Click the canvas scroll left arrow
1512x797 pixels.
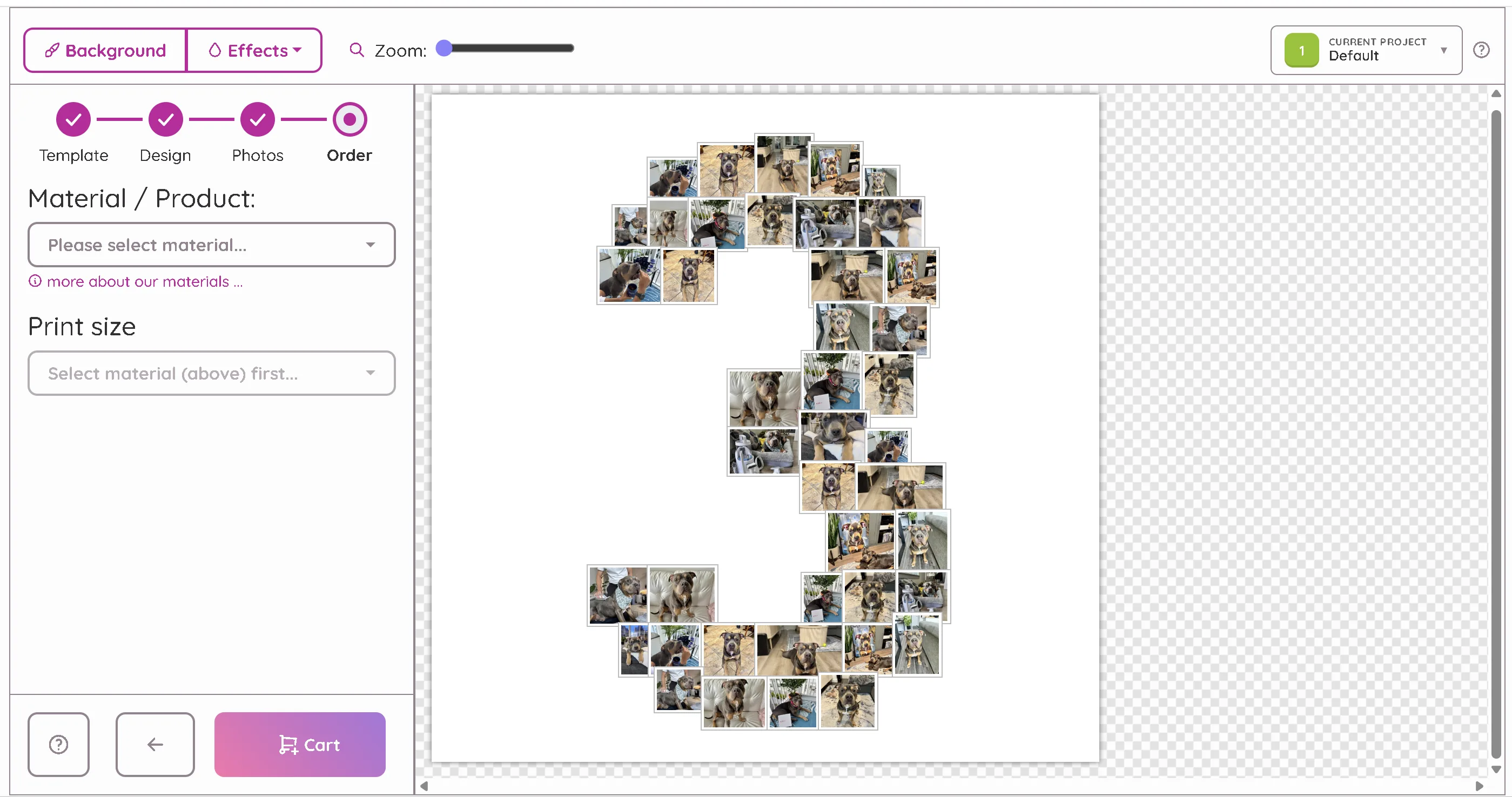point(424,786)
